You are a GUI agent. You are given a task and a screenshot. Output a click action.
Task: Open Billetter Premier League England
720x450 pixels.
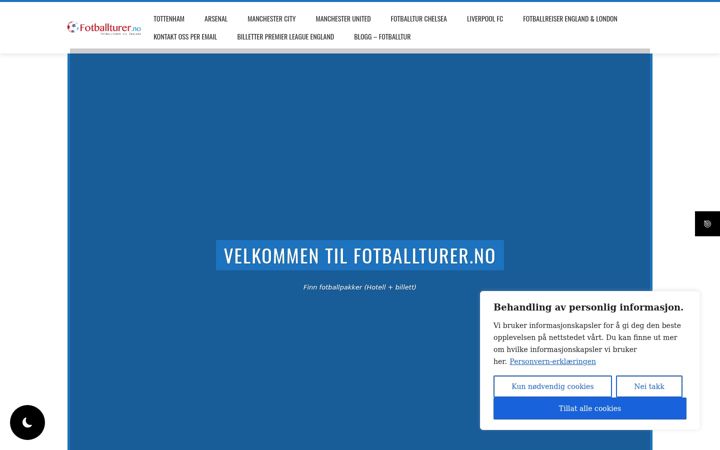tap(286, 37)
